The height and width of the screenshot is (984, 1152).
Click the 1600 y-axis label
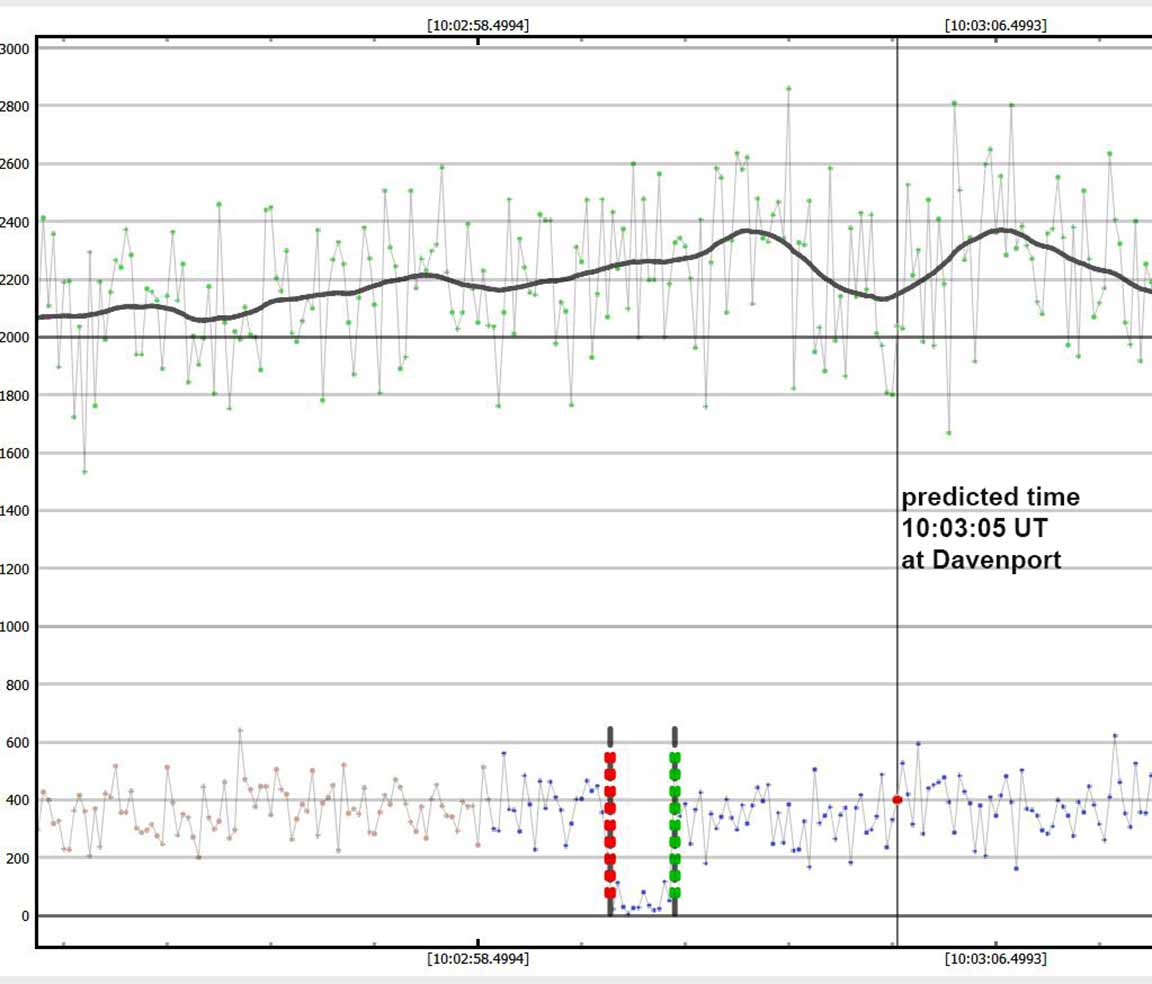pos(15,453)
